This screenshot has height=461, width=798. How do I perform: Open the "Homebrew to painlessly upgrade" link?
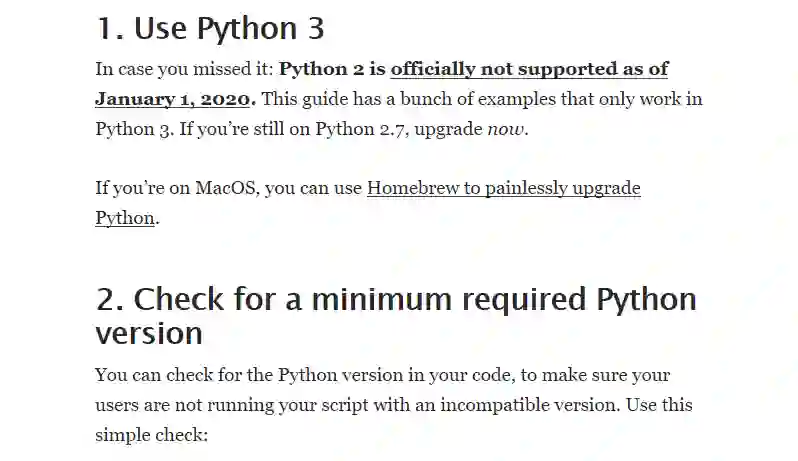(503, 188)
